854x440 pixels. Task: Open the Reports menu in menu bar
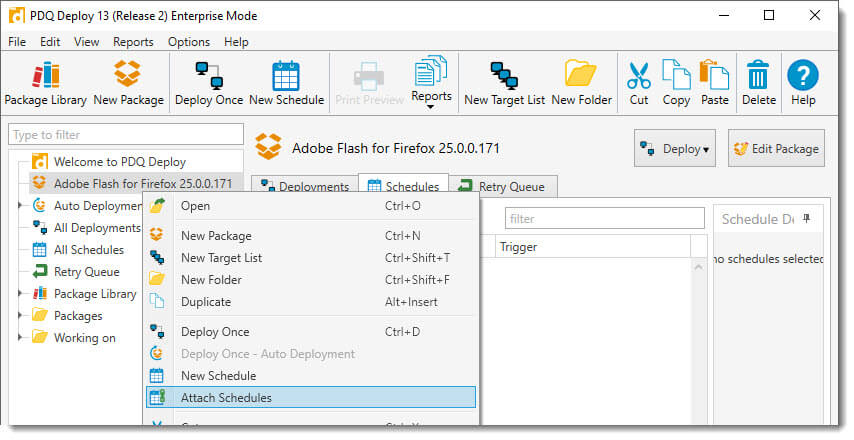click(x=133, y=42)
